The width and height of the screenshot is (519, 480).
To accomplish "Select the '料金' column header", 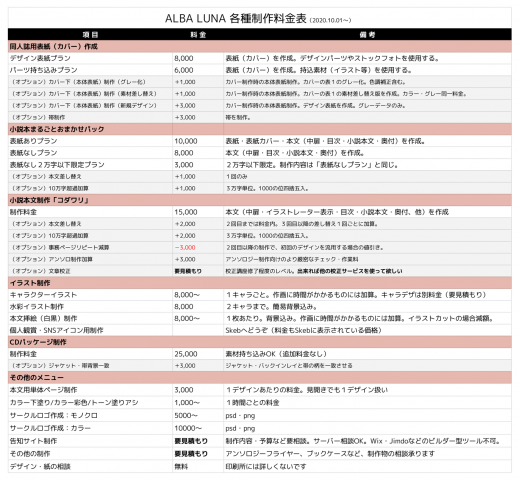I will point(198,35).
